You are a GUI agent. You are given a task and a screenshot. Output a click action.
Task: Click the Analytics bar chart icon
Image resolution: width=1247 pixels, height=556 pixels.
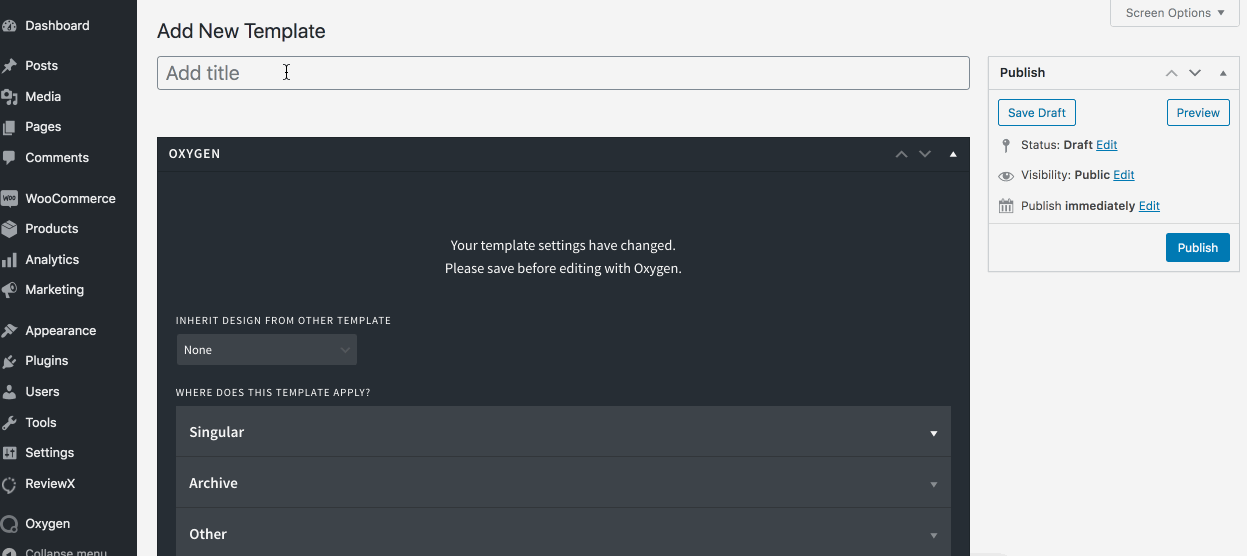10,260
